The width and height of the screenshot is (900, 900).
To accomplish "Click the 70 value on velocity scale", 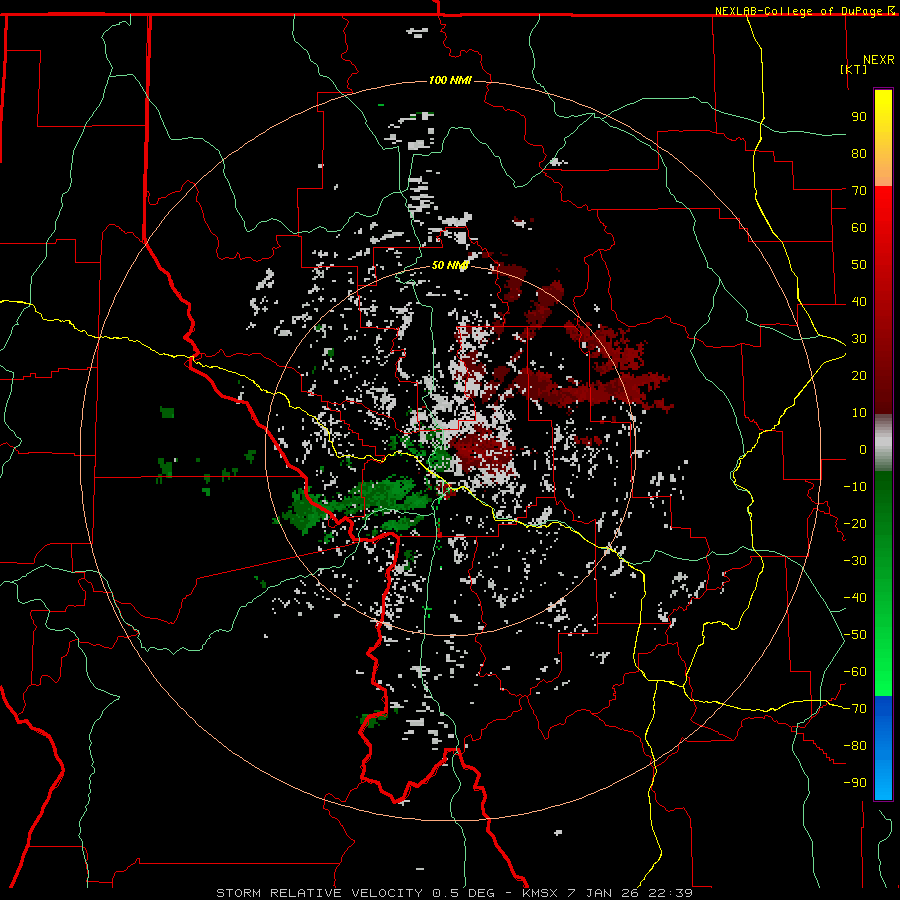I will 859,191.
